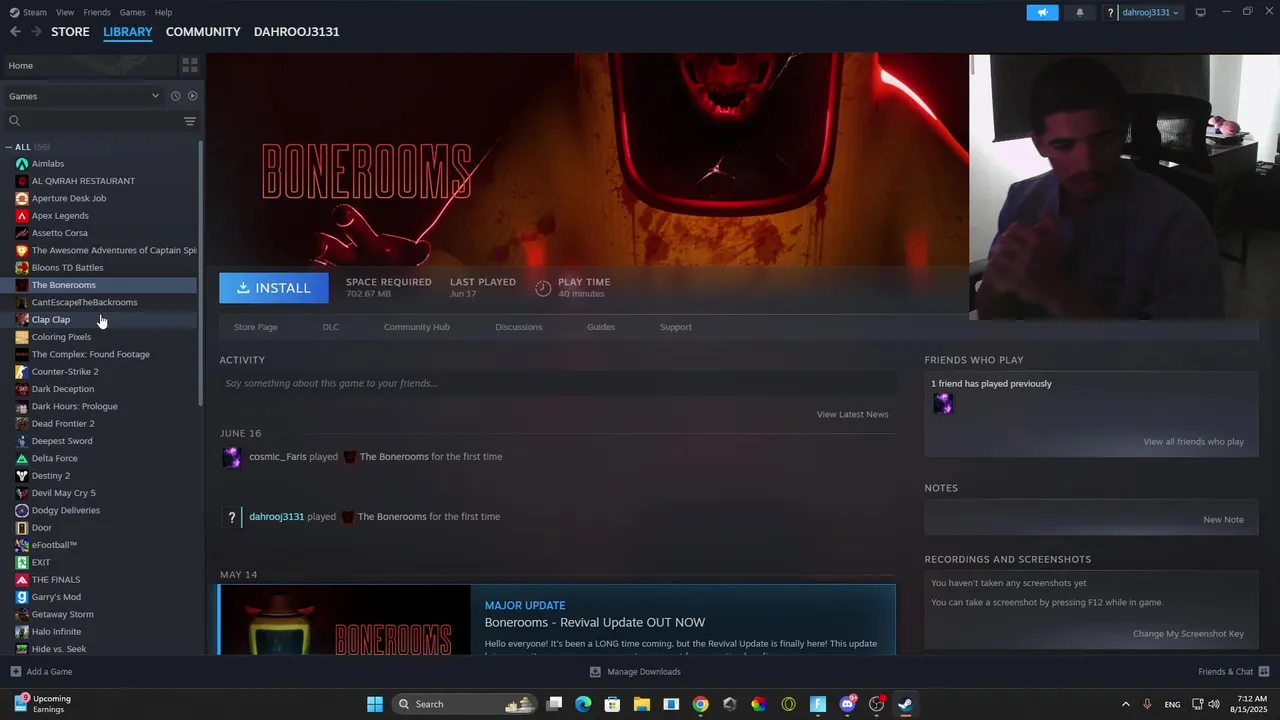Click the eFootball game icon

coord(22,545)
